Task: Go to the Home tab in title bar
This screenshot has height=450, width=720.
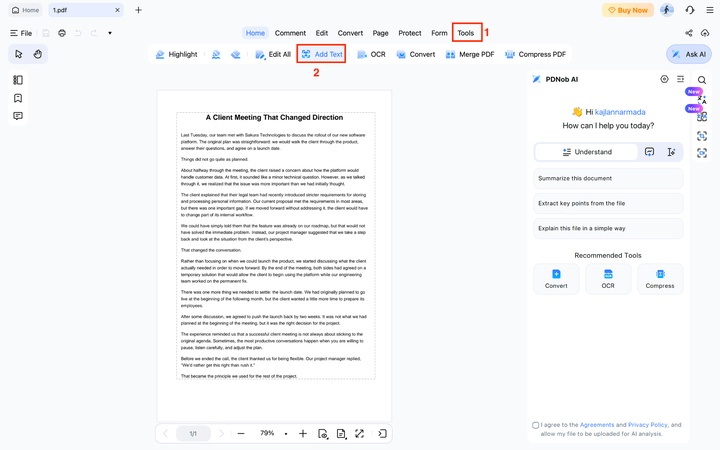Action: pos(25,10)
